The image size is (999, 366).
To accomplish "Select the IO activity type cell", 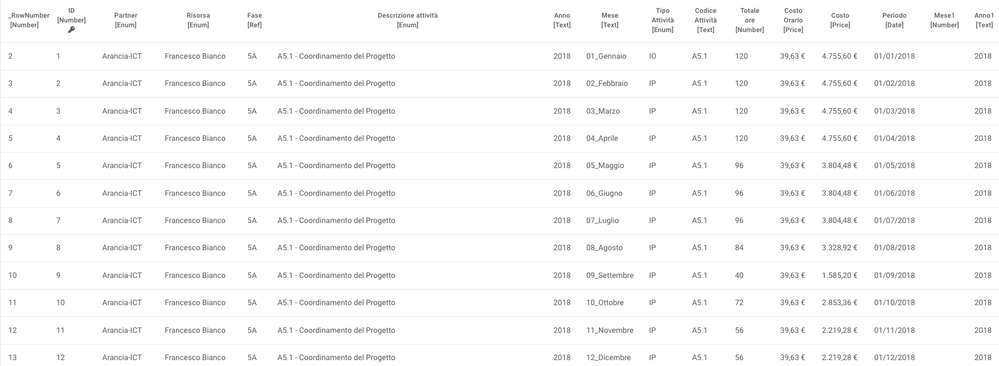I will point(652,56).
